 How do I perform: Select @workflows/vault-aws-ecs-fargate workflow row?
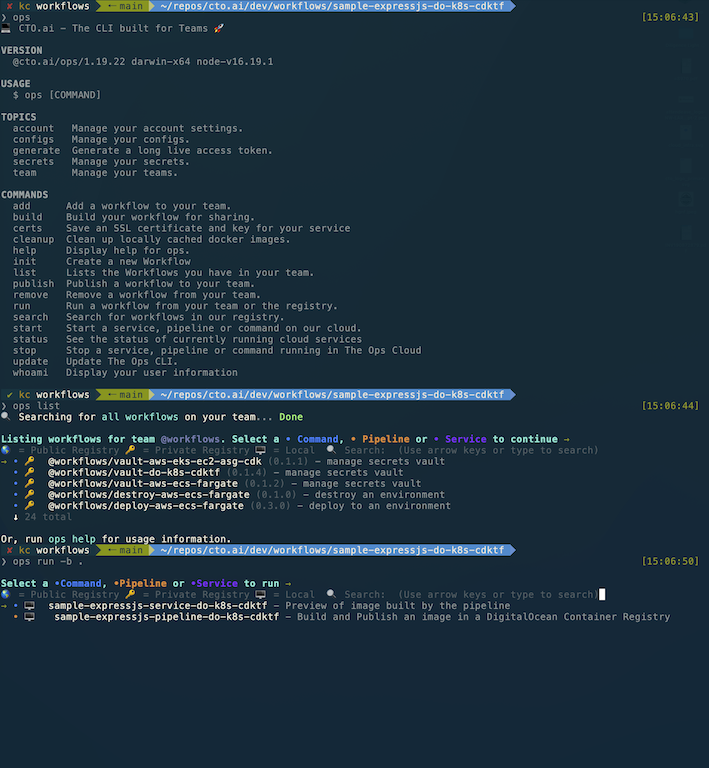click(217, 483)
